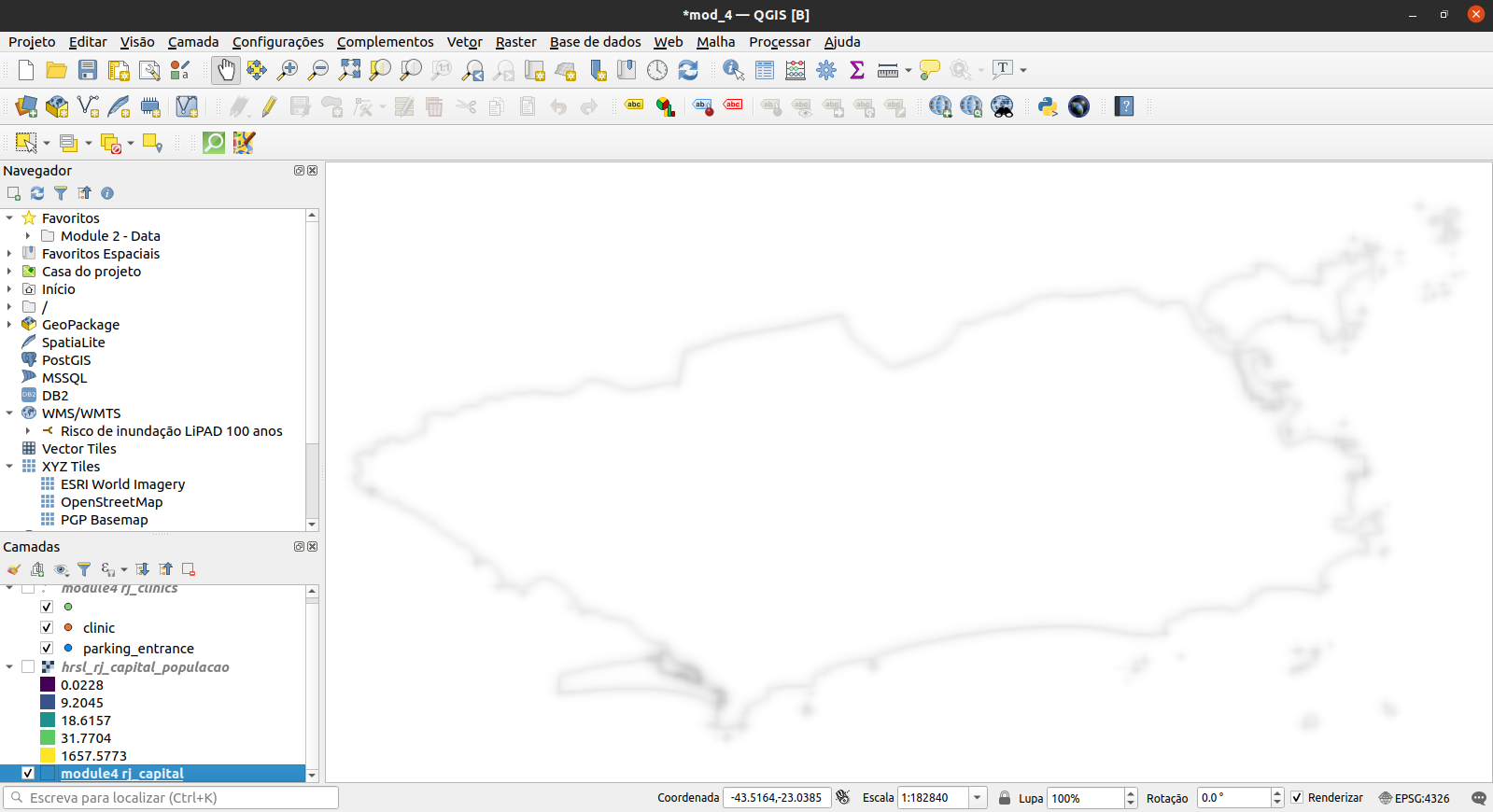Click the teal 18.6157 color swatch
This screenshot has width=1493, height=812.
(x=48, y=720)
